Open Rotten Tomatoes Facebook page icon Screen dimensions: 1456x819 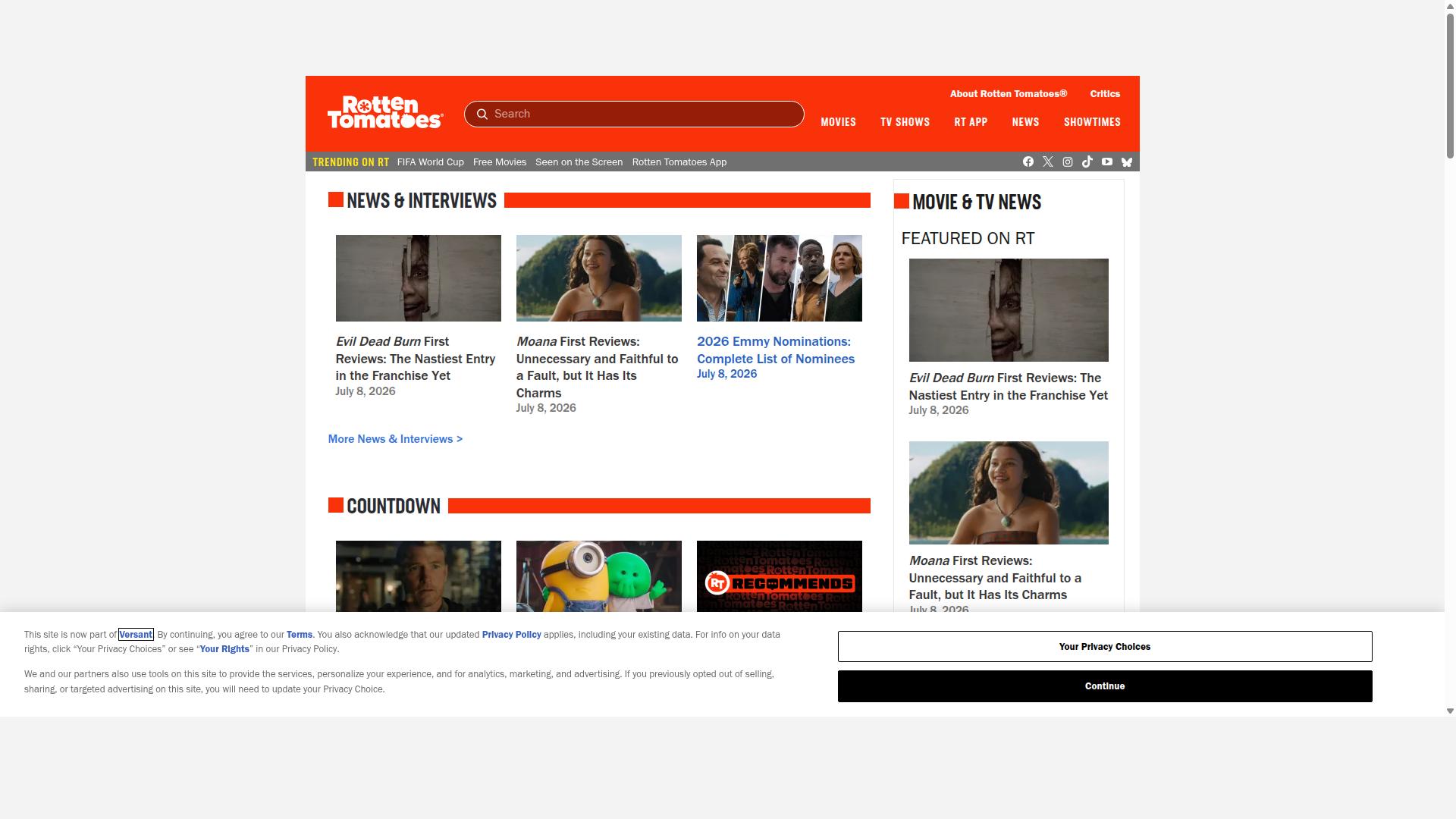[x=1028, y=162]
